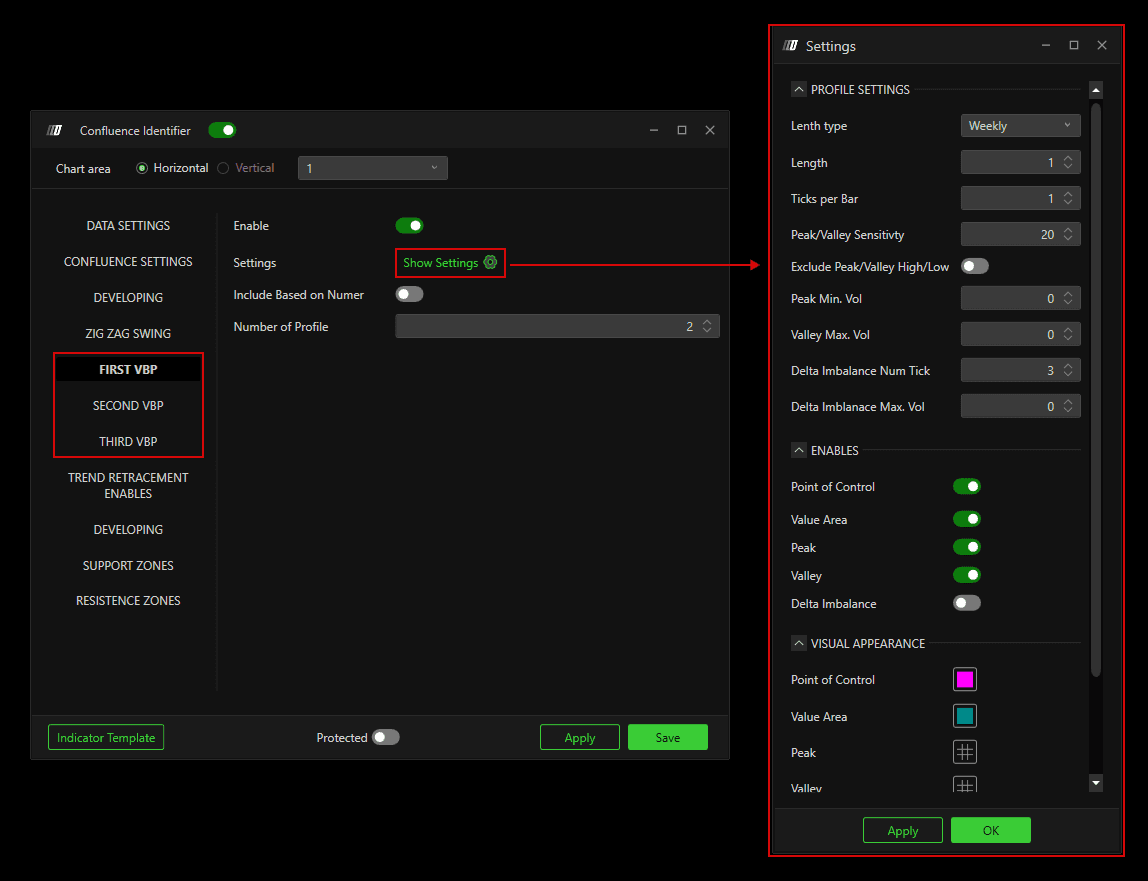Open the SUPPORT ZONES tab
The width and height of the screenshot is (1148, 881).
point(128,565)
